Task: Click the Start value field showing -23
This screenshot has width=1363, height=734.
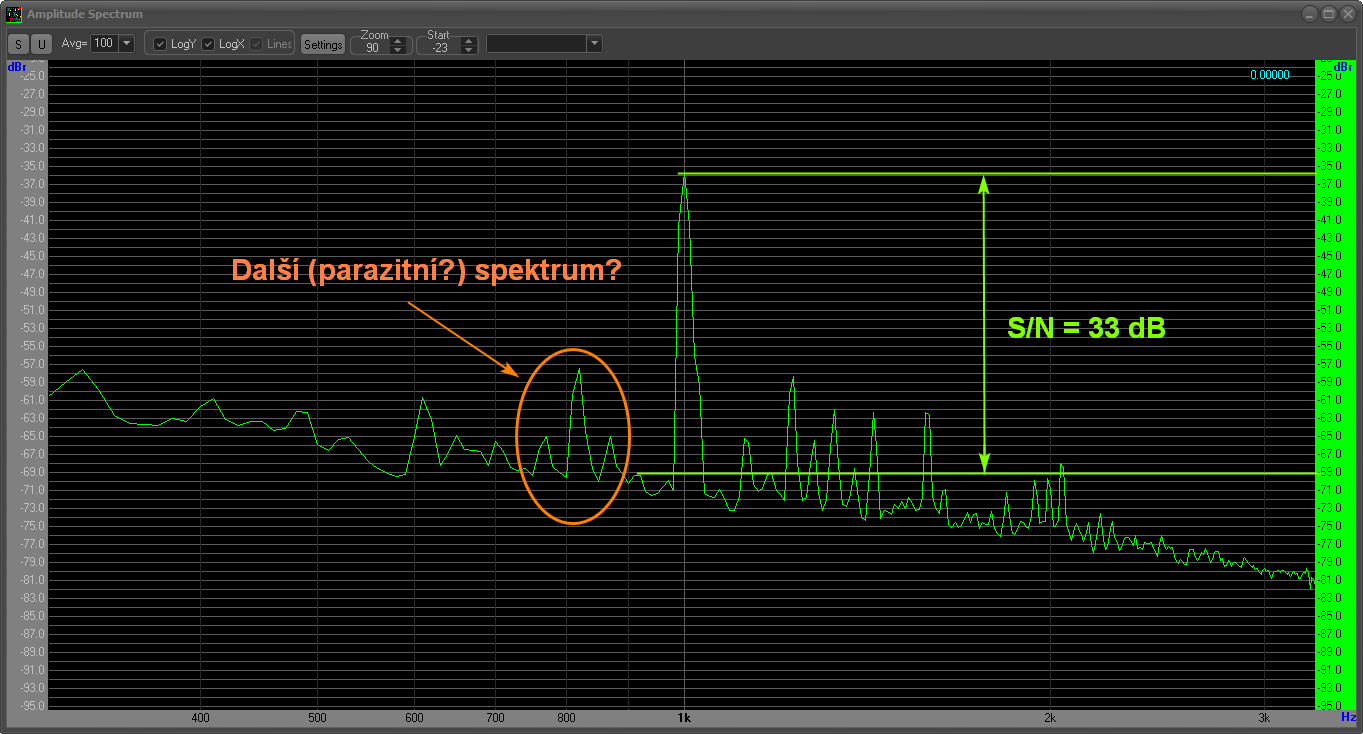Action: point(438,48)
